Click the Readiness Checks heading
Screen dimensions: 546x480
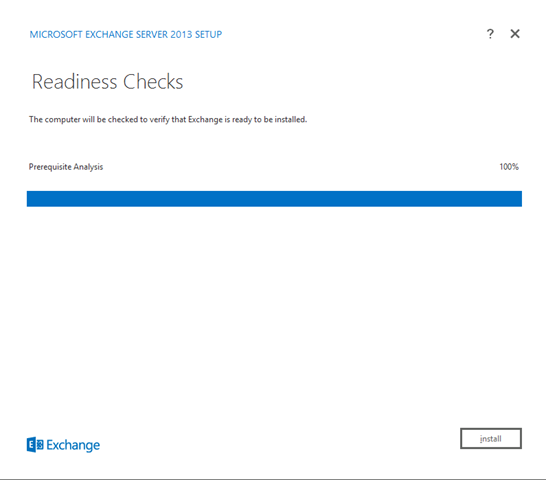[107, 82]
